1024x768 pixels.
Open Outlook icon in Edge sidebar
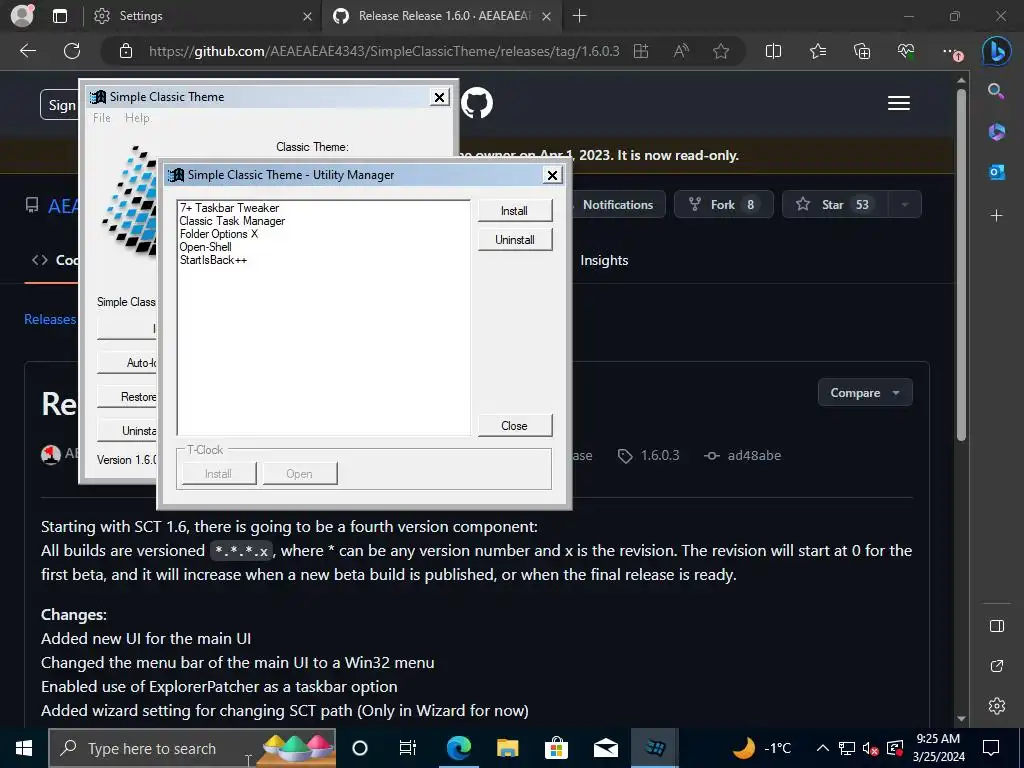point(996,172)
